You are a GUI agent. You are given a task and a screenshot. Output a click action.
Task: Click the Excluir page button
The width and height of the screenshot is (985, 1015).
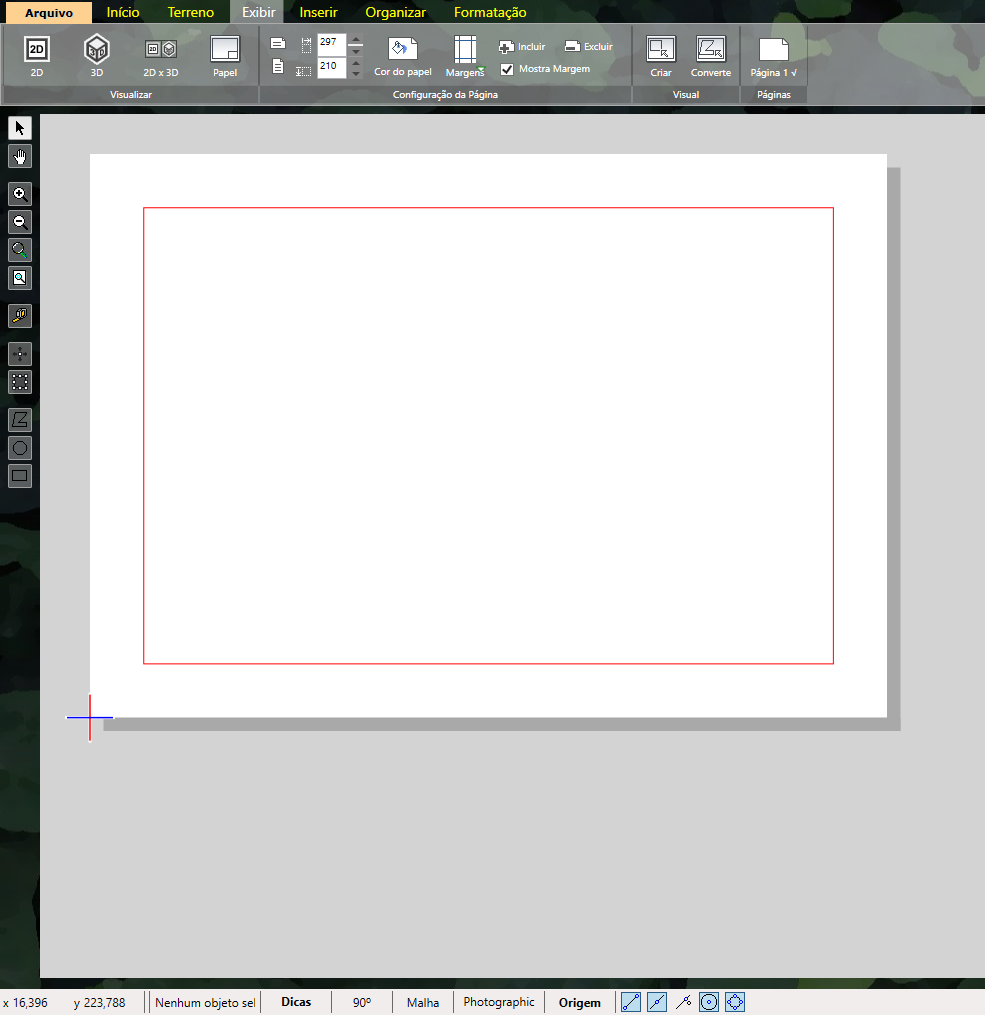tap(588, 47)
